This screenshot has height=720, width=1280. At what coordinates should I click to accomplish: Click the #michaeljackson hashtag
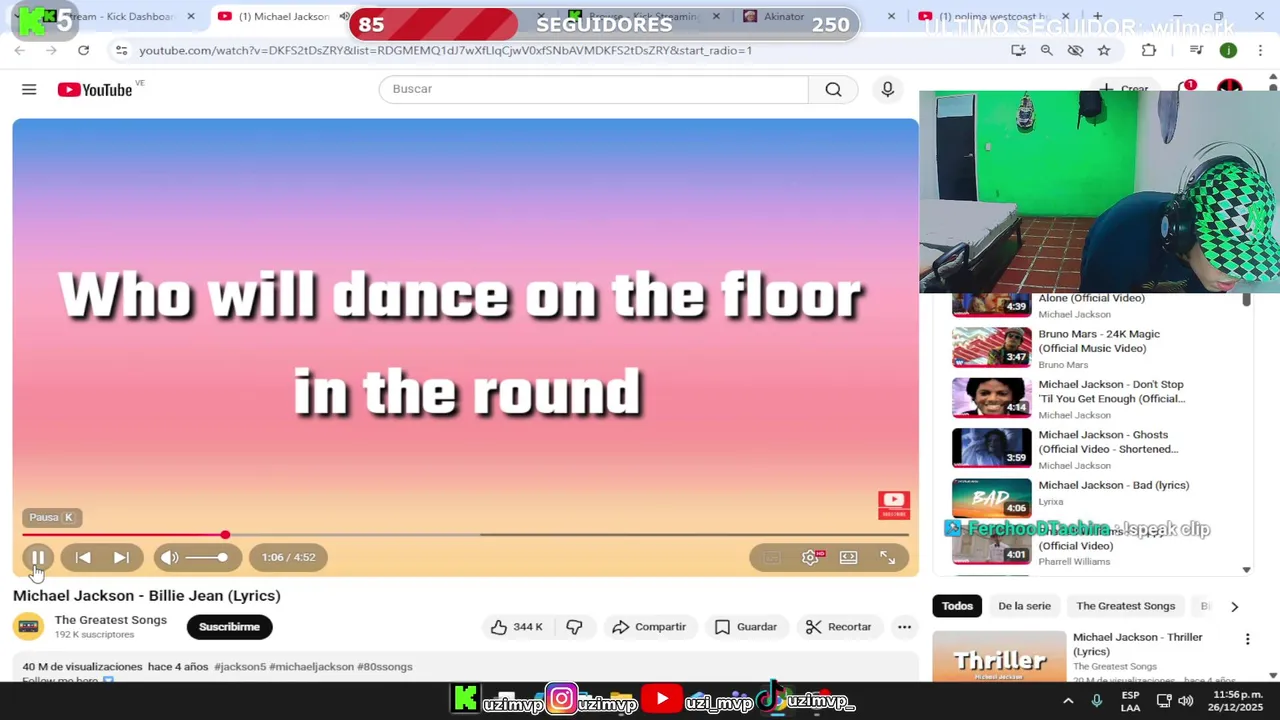(311, 666)
